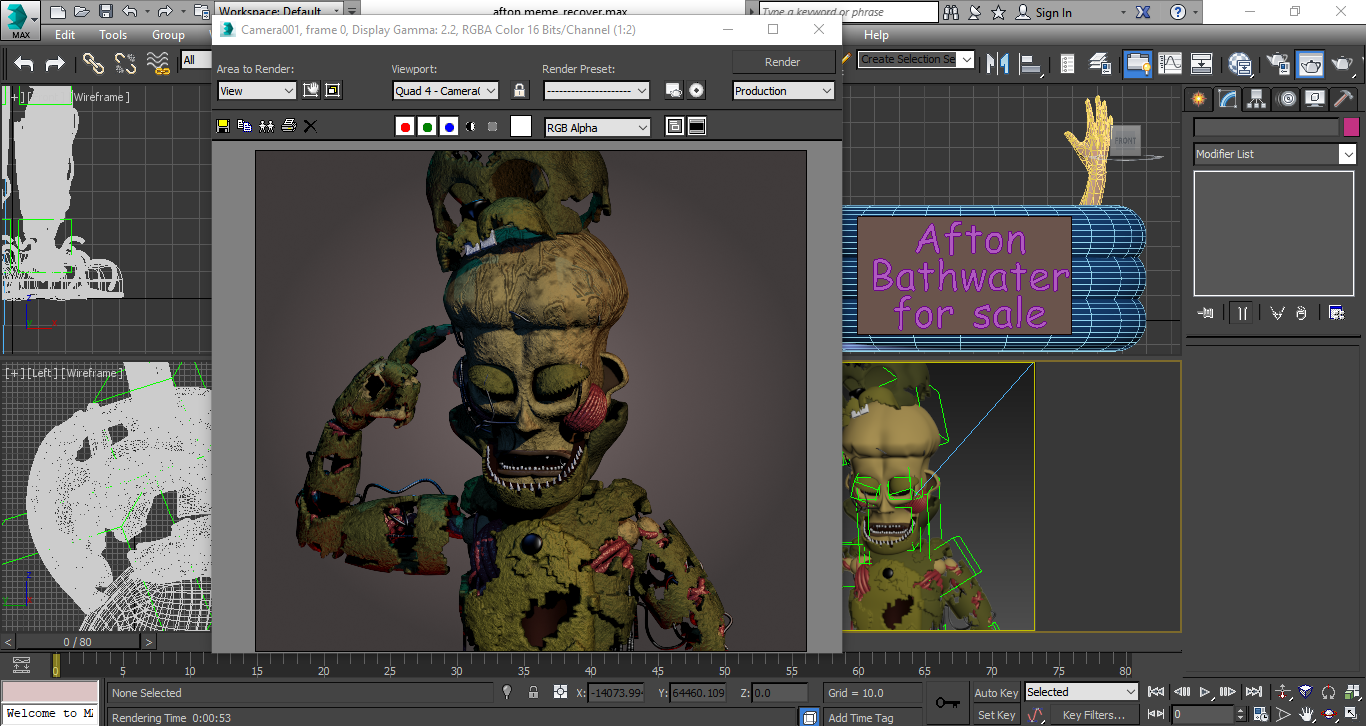Clear the rendered image with X icon

[310, 126]
